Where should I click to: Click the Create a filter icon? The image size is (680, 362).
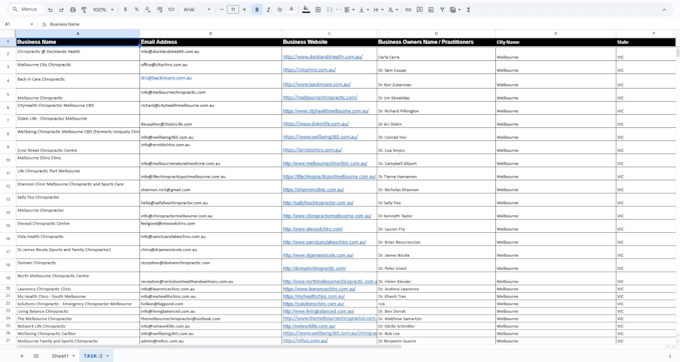pyautogui.click(x=442, y=10)
